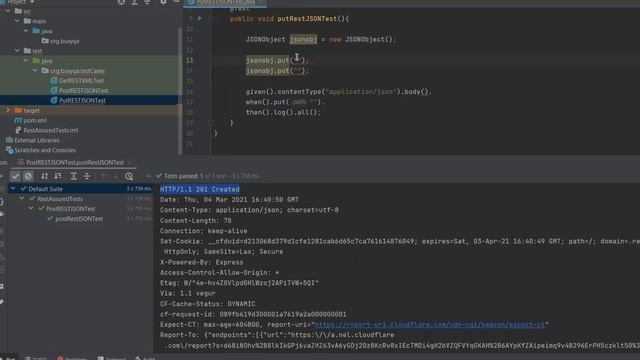Open Build tool window tab

click(145, 358)
